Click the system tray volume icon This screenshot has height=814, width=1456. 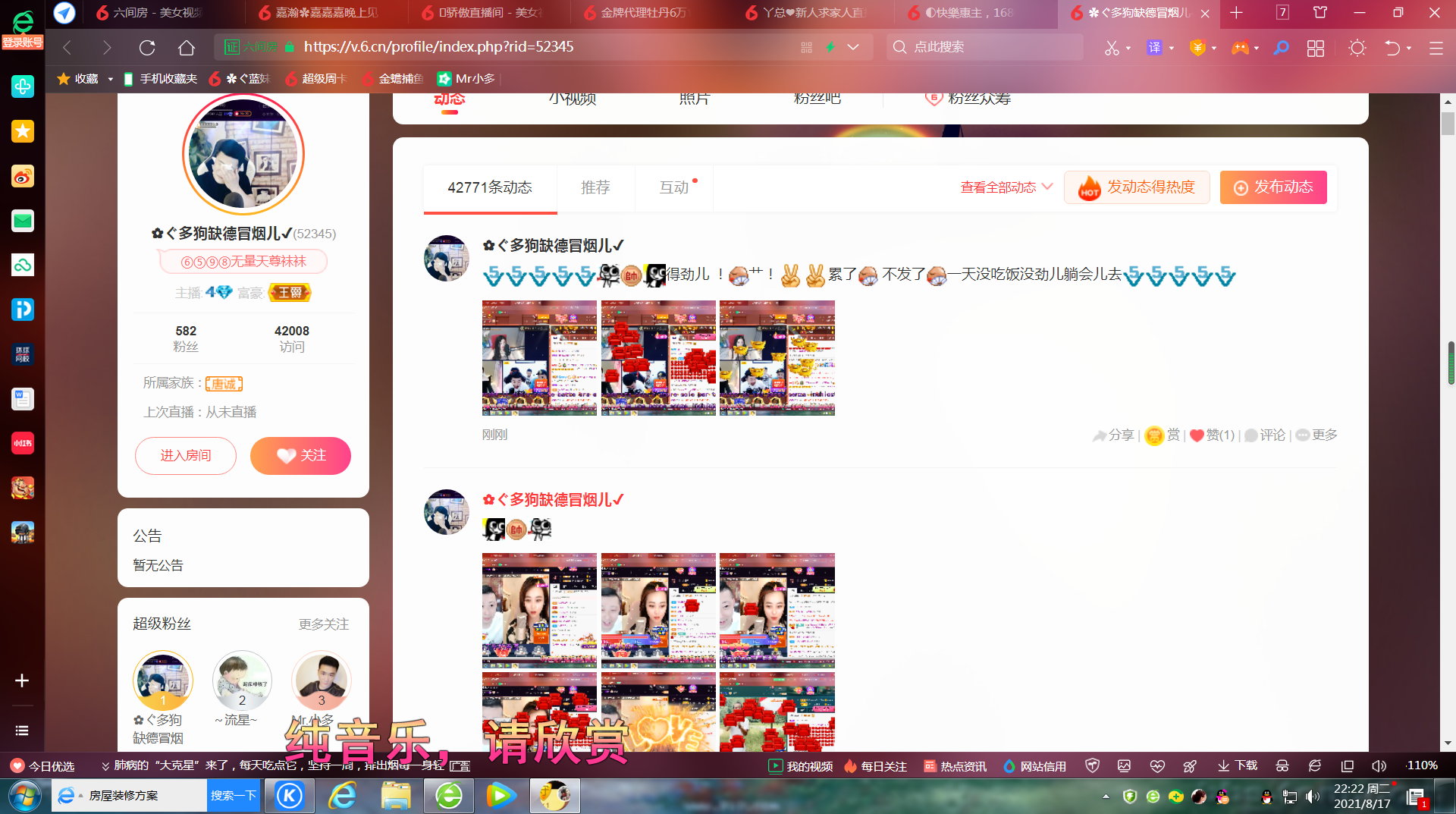point(1313,797)
